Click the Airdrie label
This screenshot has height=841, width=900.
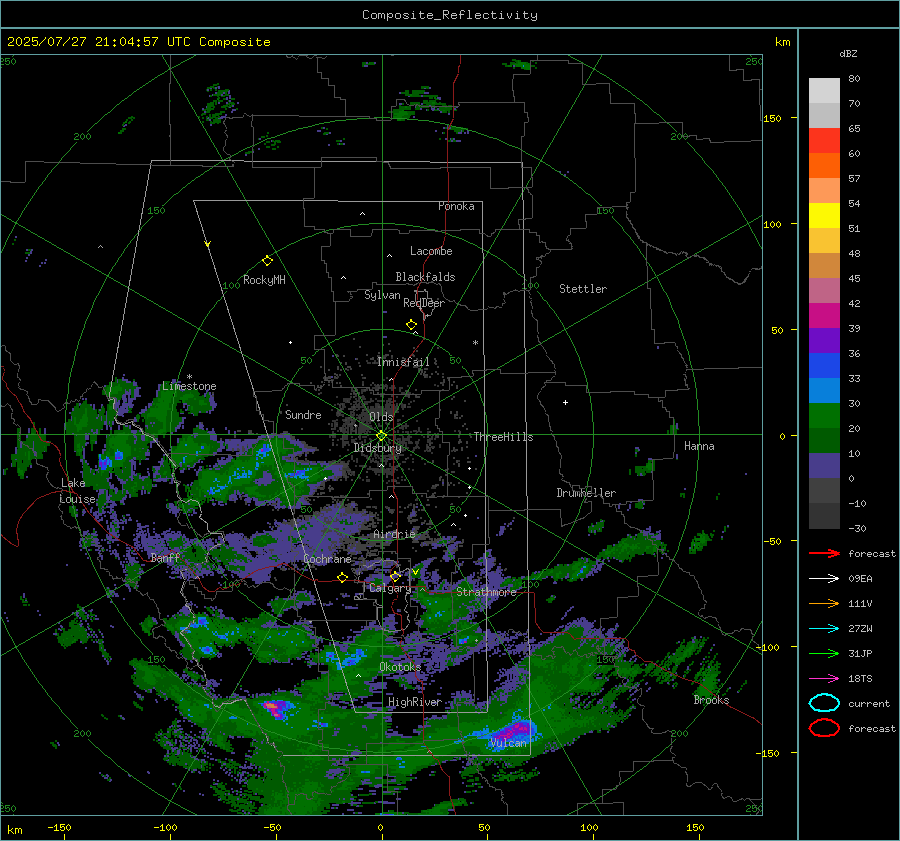tap(394, 534)
